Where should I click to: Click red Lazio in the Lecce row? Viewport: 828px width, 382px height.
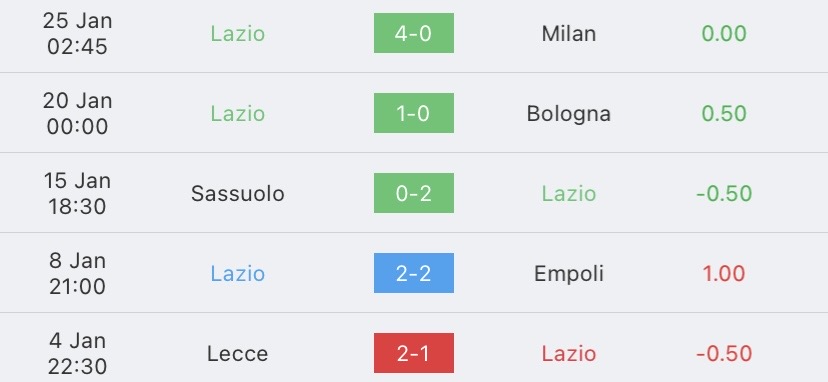pos(569,353)
